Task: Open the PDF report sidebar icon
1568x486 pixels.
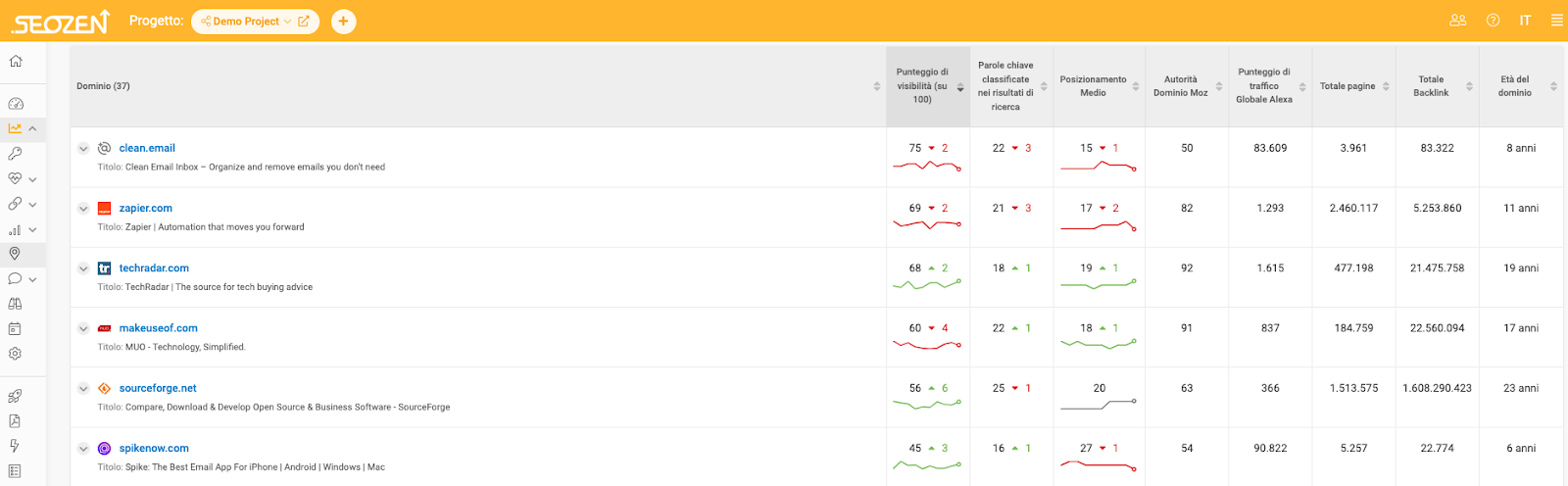Action: [x=15, y=420]
